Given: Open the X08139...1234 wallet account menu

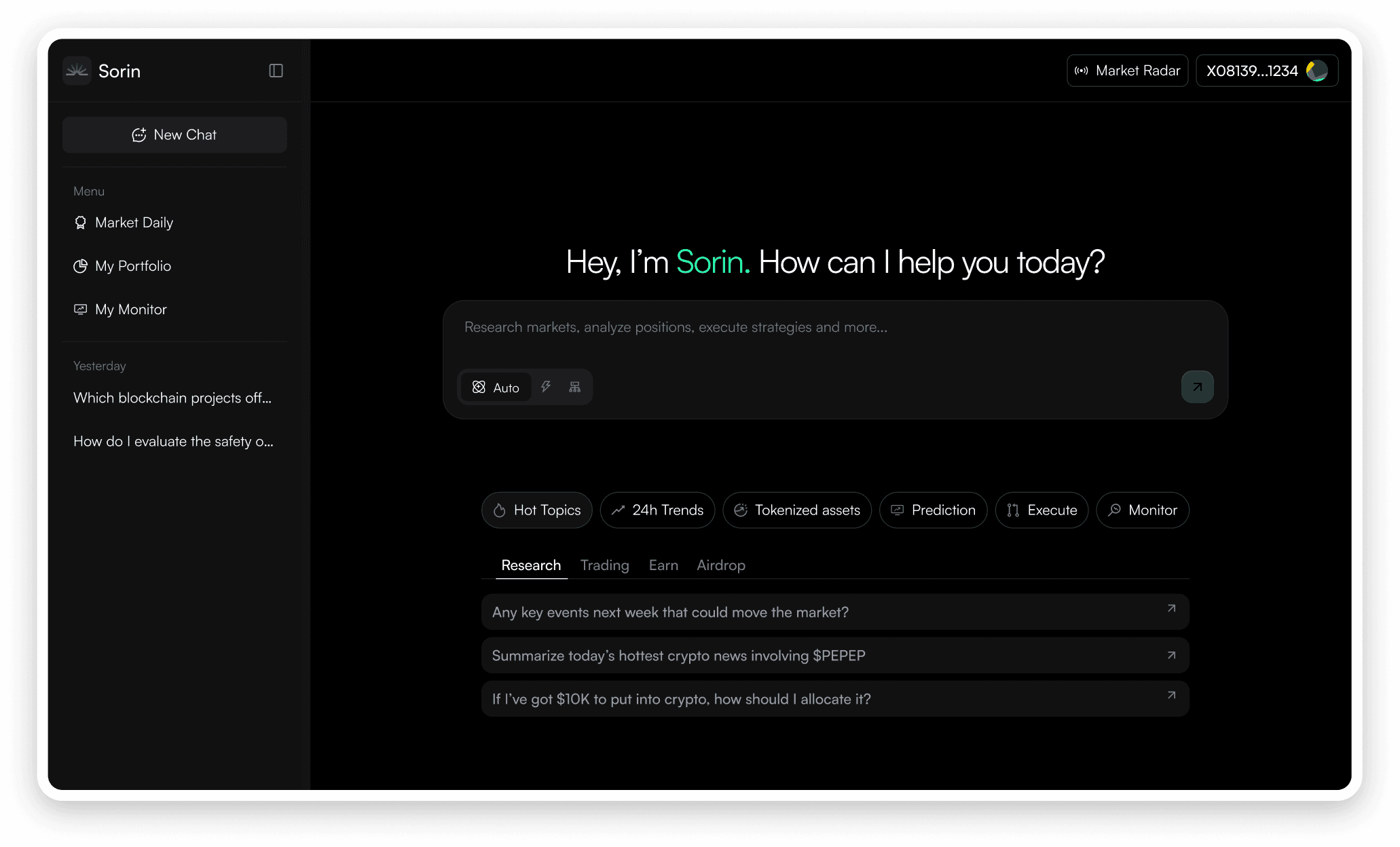Looking at the screenshot, I should coord(1252,71).
